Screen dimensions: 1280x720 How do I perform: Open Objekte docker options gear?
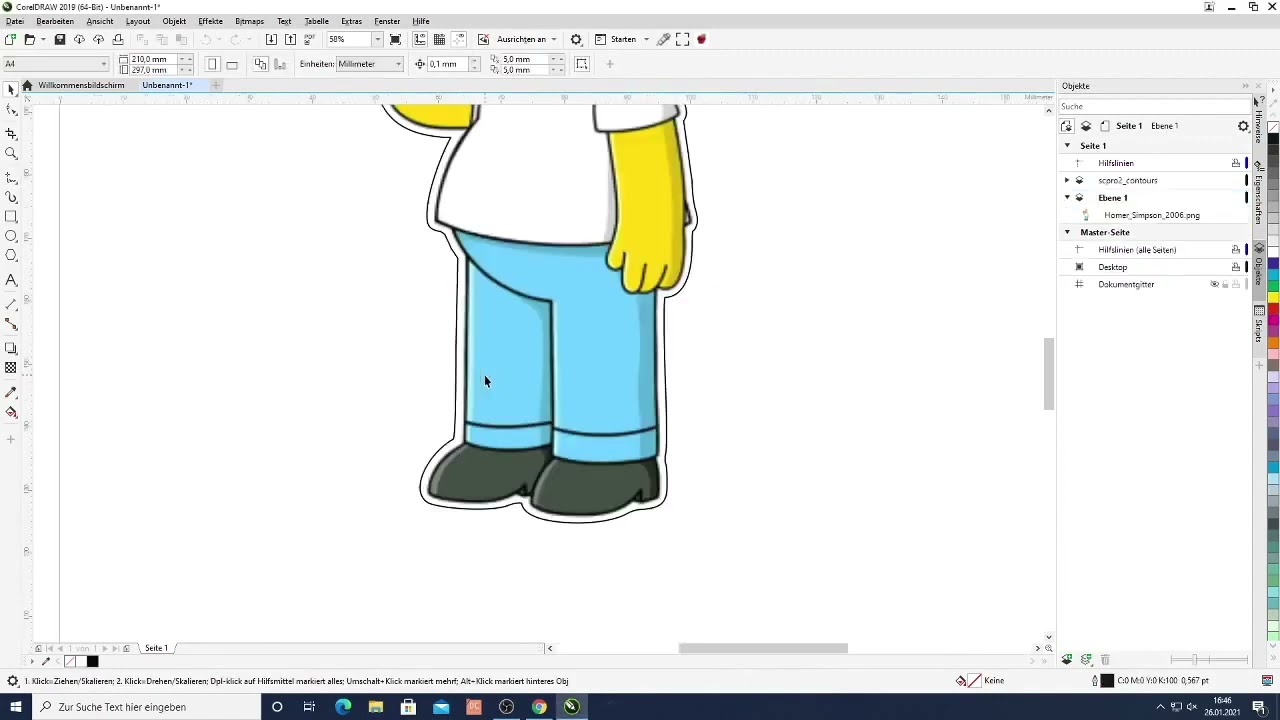click(x=1243, y=126)
